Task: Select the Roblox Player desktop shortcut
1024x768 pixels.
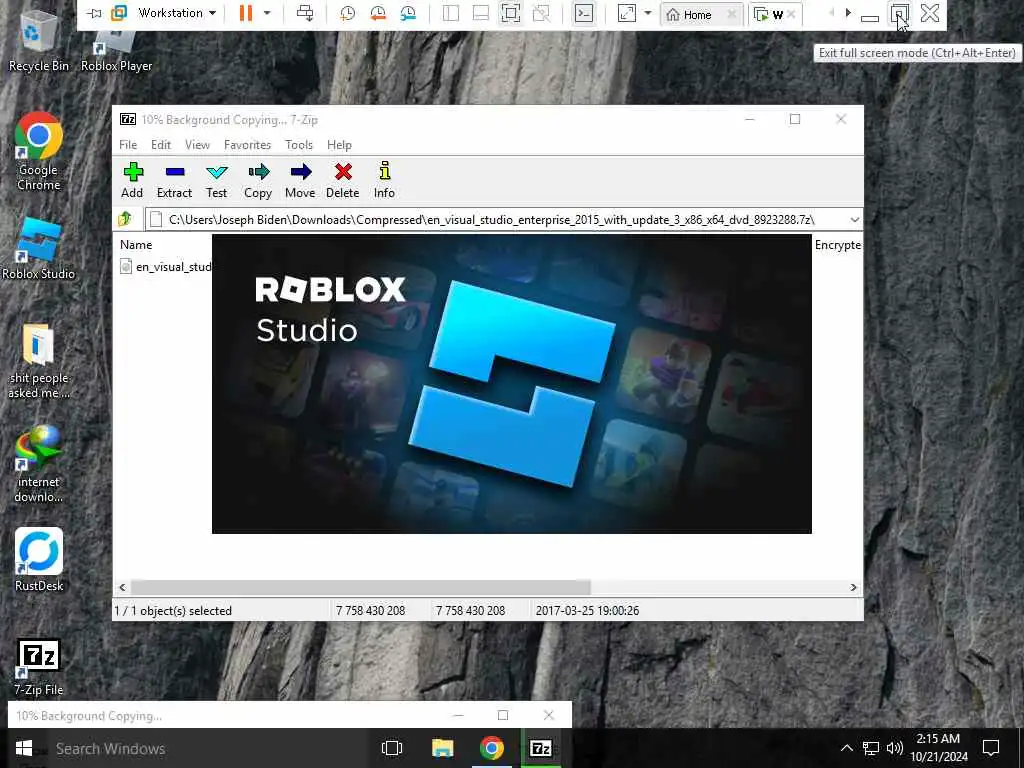Action: click(116, 51)
